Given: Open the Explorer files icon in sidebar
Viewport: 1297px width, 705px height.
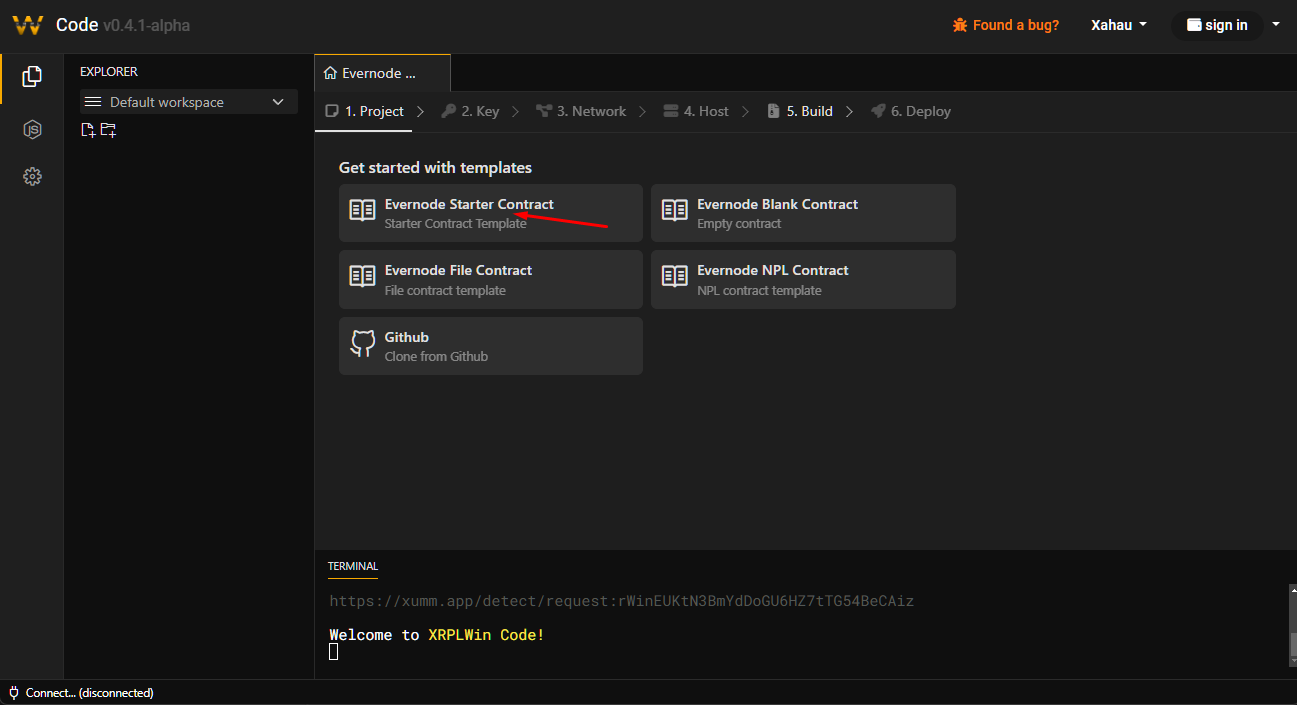Looking at the screenshot, I should click(32, 76).
